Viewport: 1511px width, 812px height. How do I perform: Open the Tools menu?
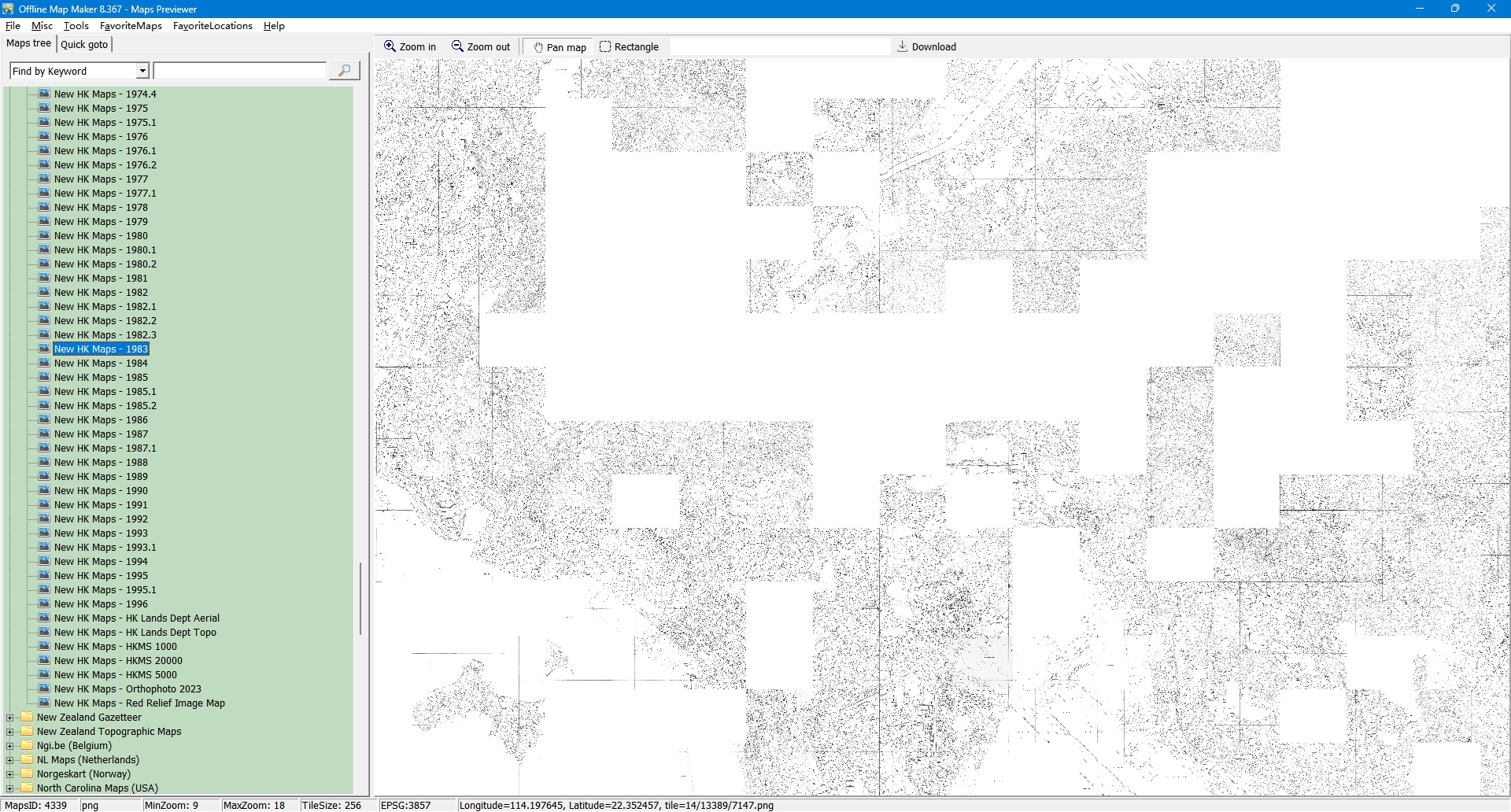pyautogui.click(x=76, y=26)
